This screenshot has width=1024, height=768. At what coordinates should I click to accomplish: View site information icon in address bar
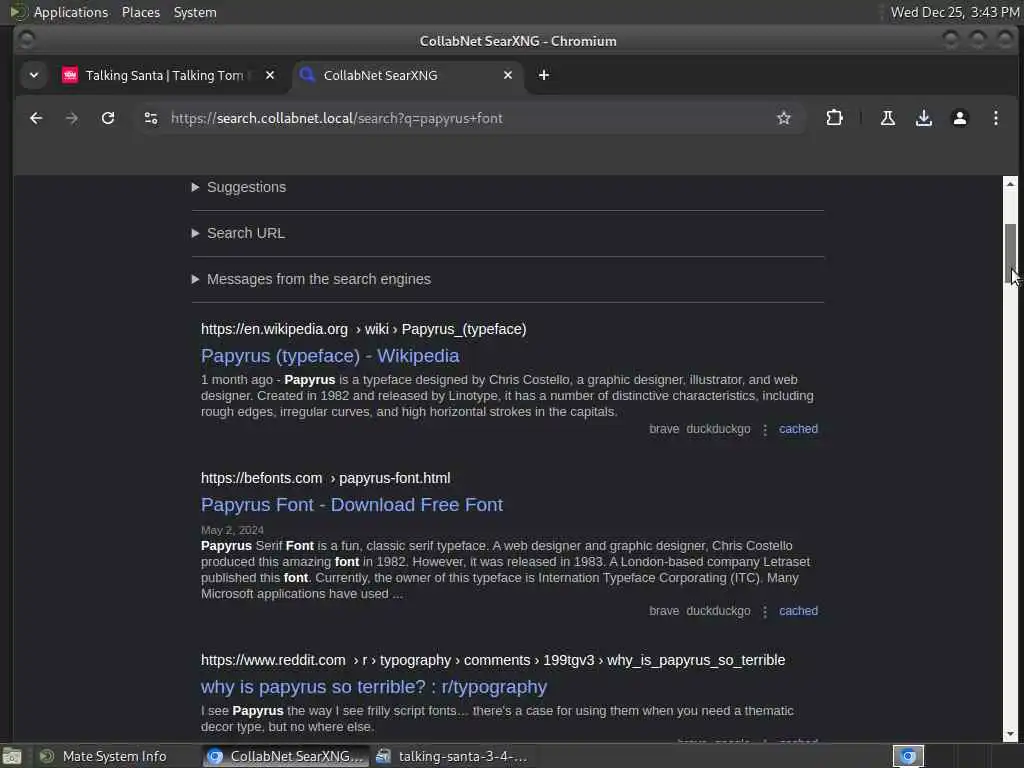pos(151,118)
